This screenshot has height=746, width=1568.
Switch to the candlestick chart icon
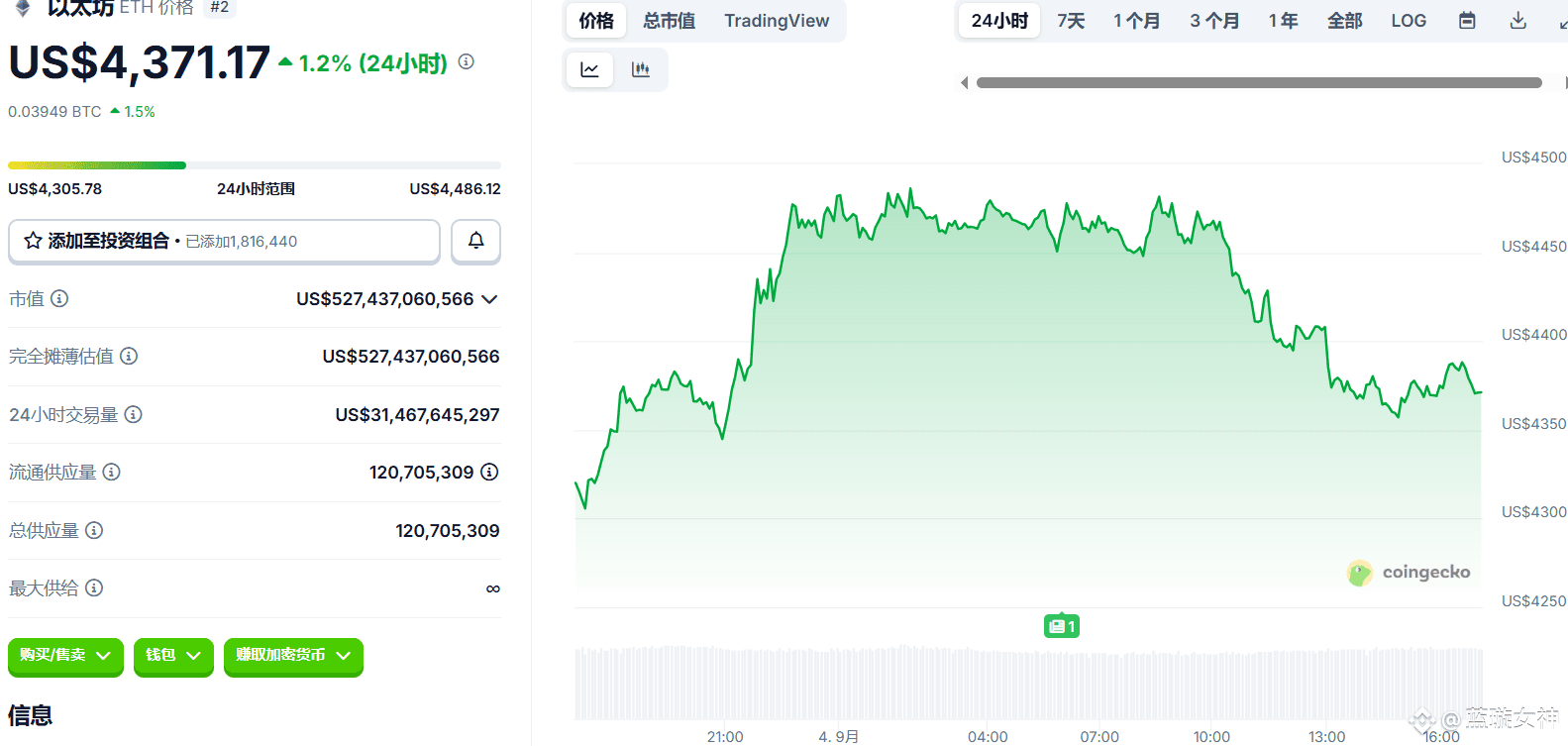coord(641,69)
